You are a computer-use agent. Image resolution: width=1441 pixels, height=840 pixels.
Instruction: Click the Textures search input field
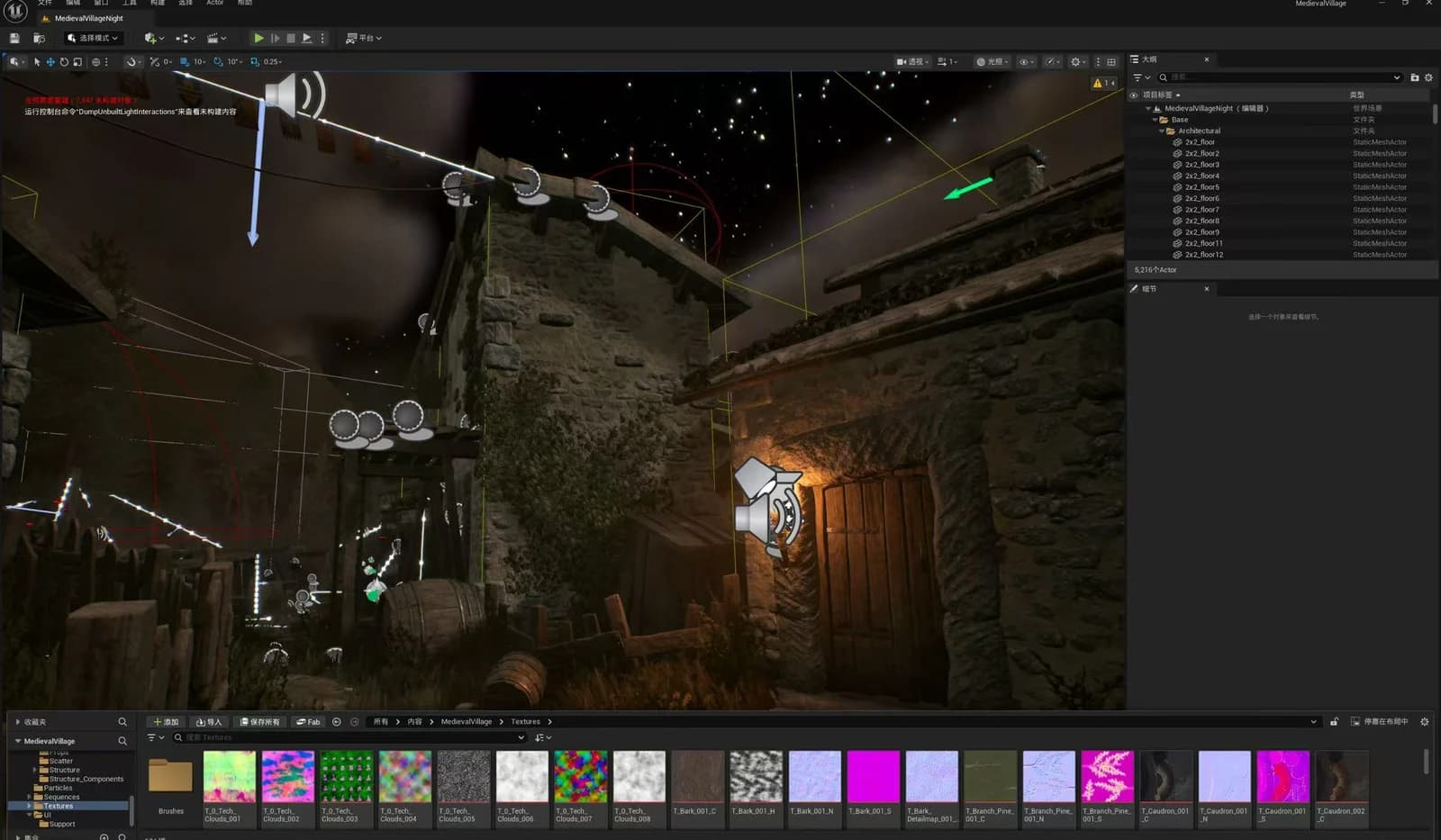coord(349,737)
